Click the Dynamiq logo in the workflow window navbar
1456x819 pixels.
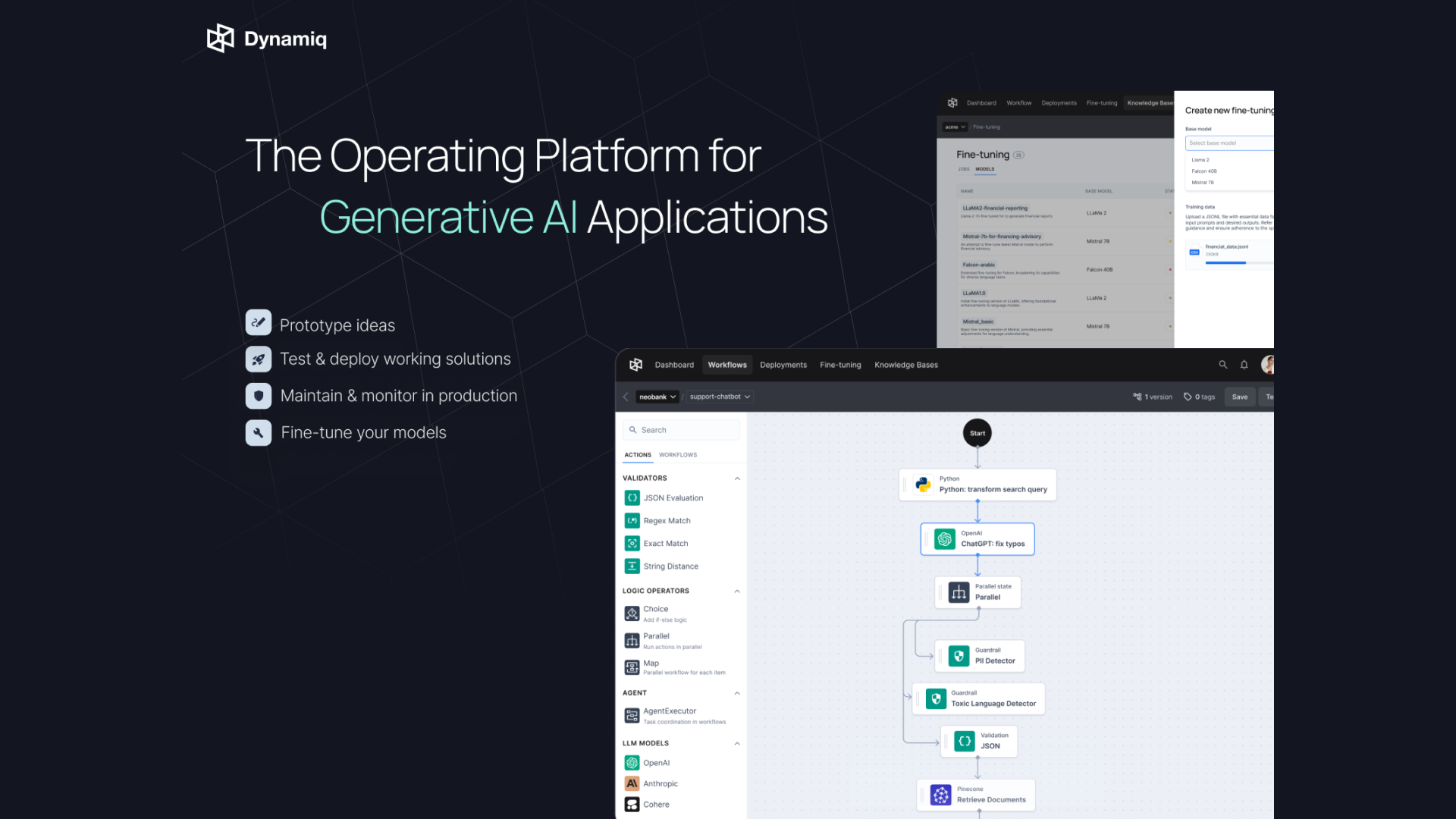635,365
